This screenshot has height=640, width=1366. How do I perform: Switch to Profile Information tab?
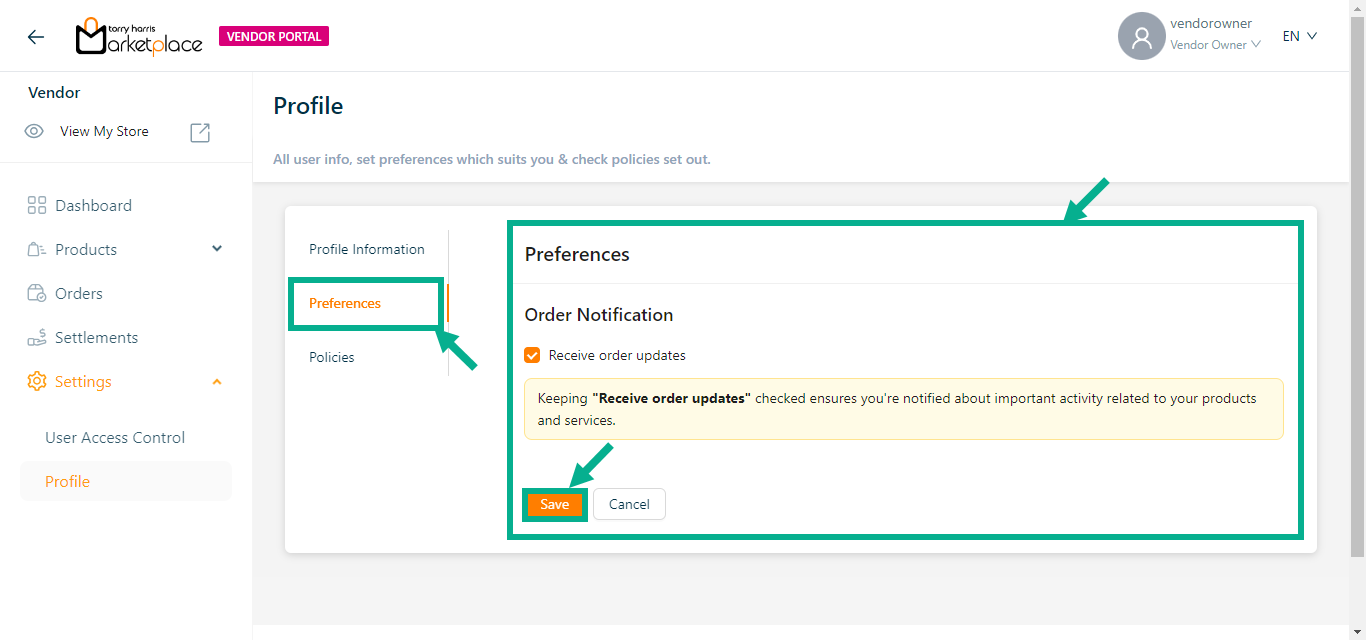(x=367, y=249)
